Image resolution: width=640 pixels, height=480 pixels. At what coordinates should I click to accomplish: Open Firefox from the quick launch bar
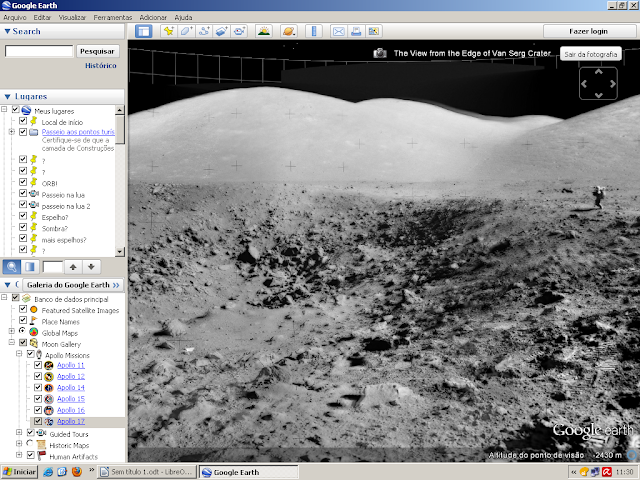click(77, 472)
